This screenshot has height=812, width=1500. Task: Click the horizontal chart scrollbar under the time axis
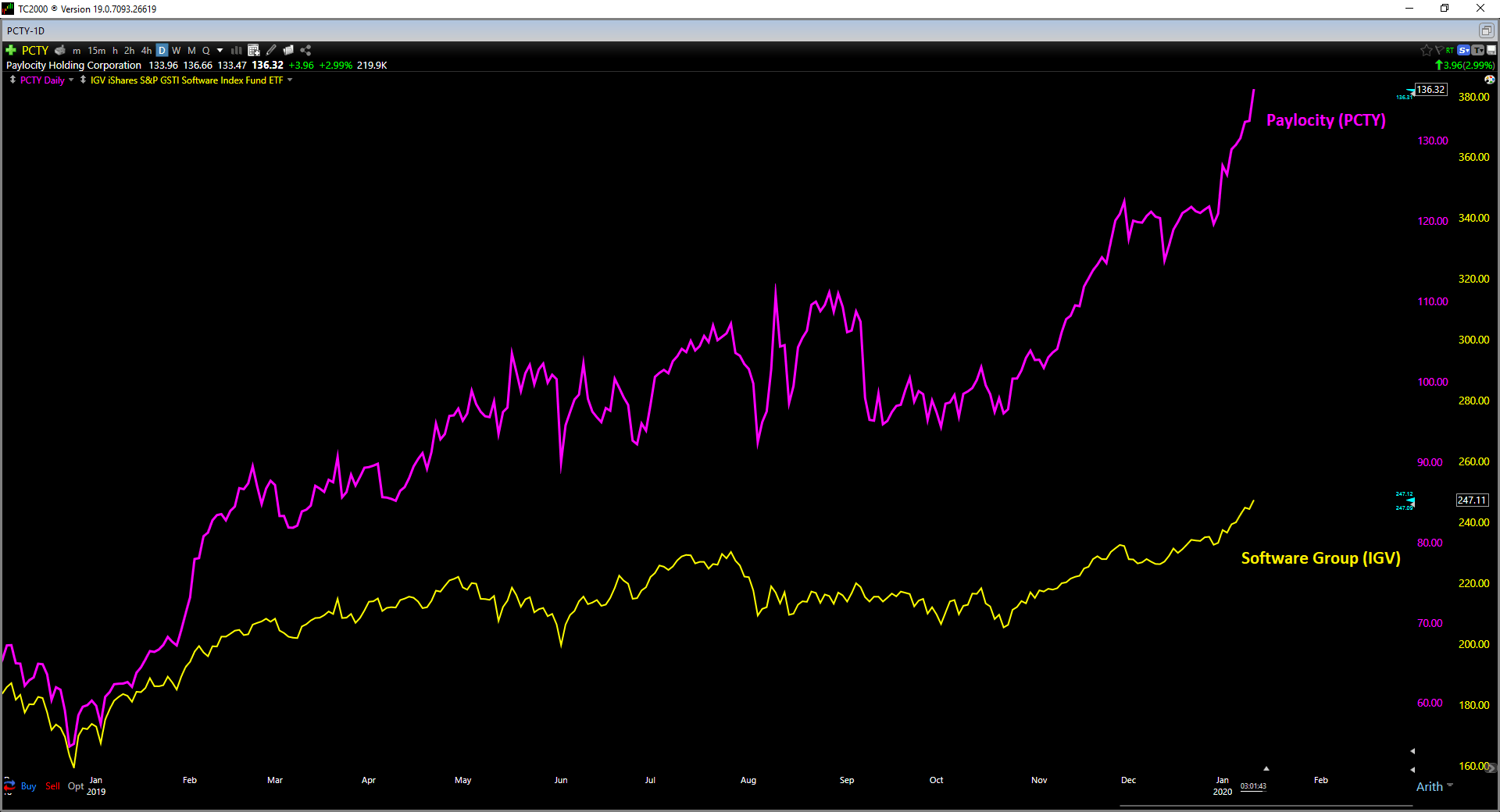coord(1266,805)
